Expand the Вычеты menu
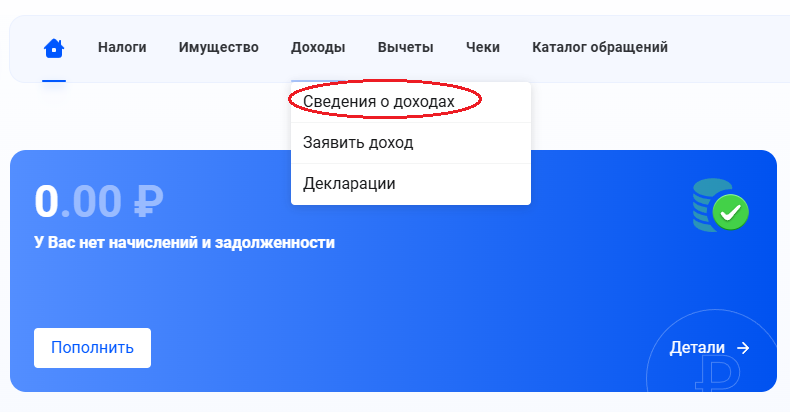790x412 pixels. 405,47
